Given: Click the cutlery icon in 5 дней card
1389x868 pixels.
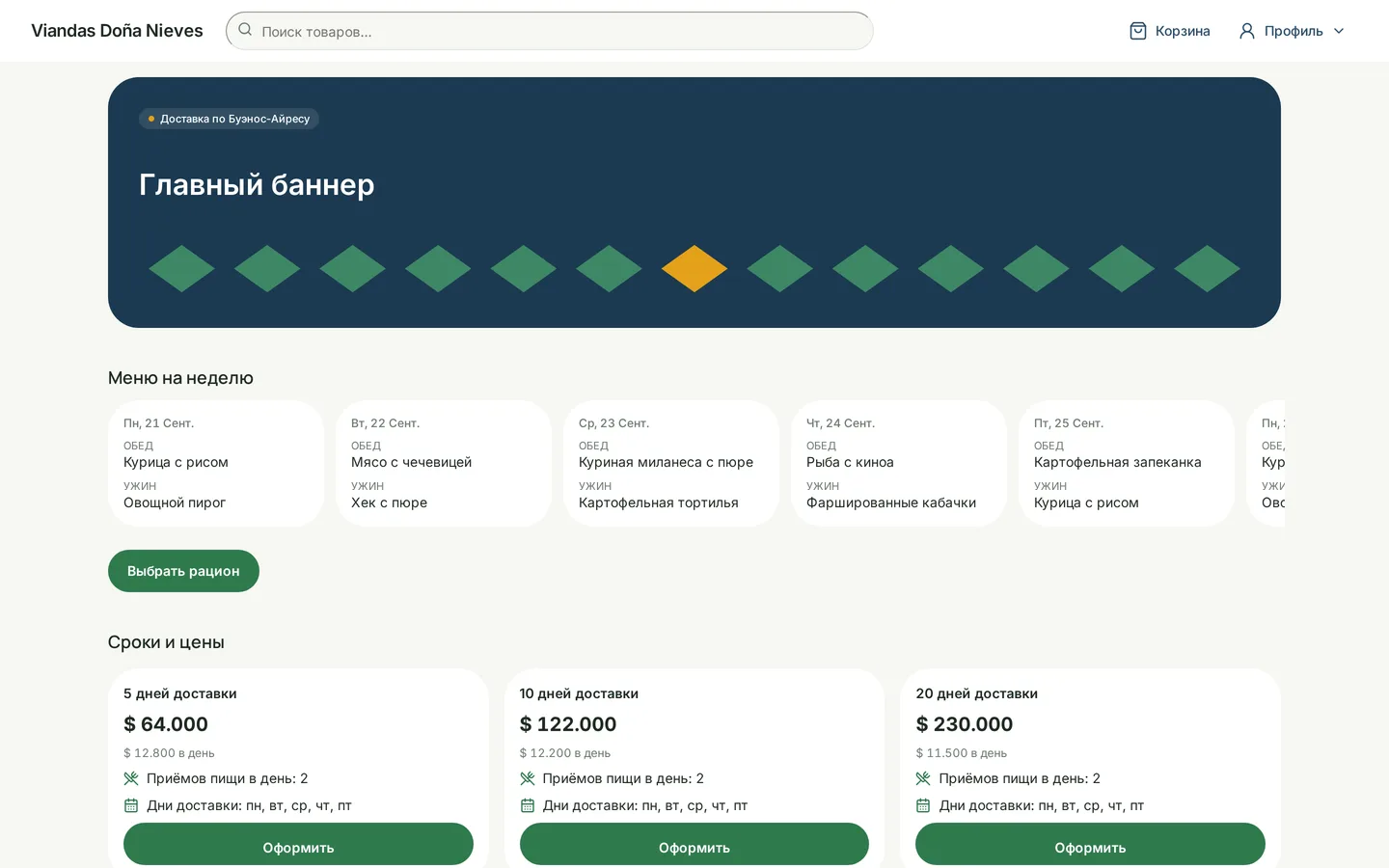Looking at the screenshot, I should click(x=131, y=778).
